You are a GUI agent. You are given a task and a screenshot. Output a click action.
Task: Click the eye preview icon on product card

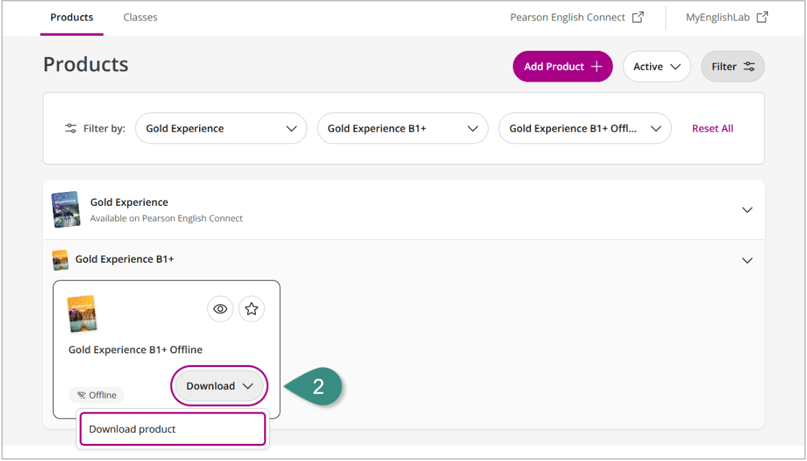click(220, 309)
